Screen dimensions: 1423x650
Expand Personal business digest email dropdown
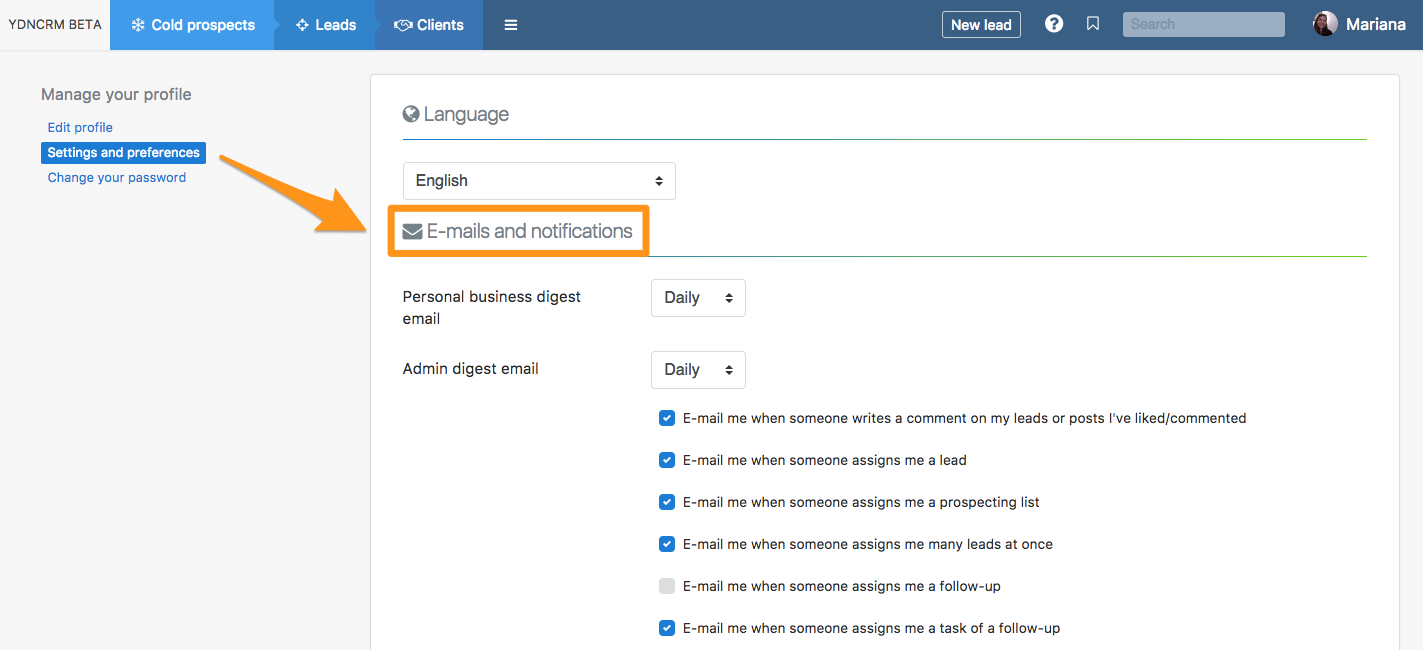click(698, 298)
